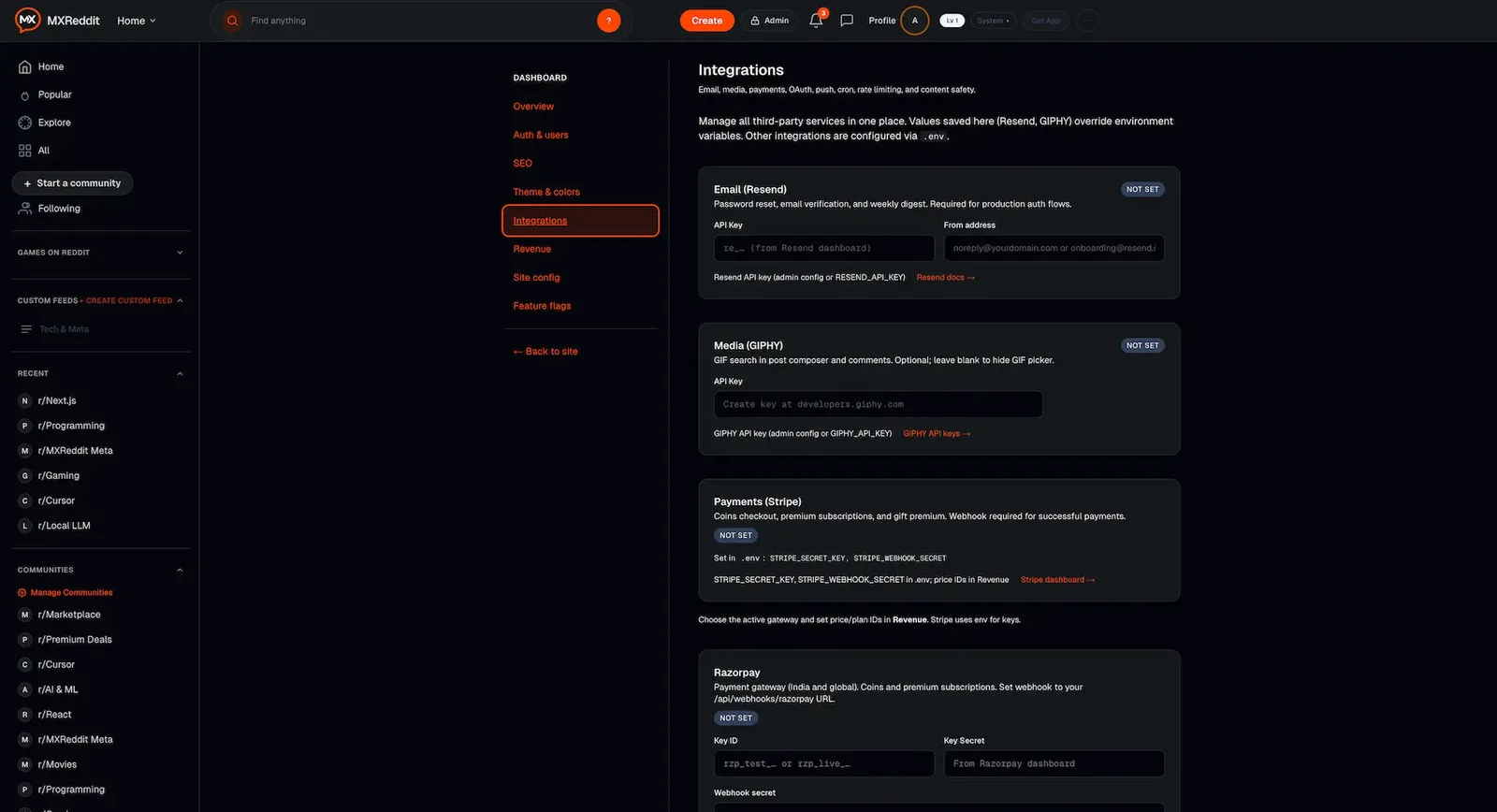
Task: Click the GIPHY API Key field
Action: [x=878, y=405]
